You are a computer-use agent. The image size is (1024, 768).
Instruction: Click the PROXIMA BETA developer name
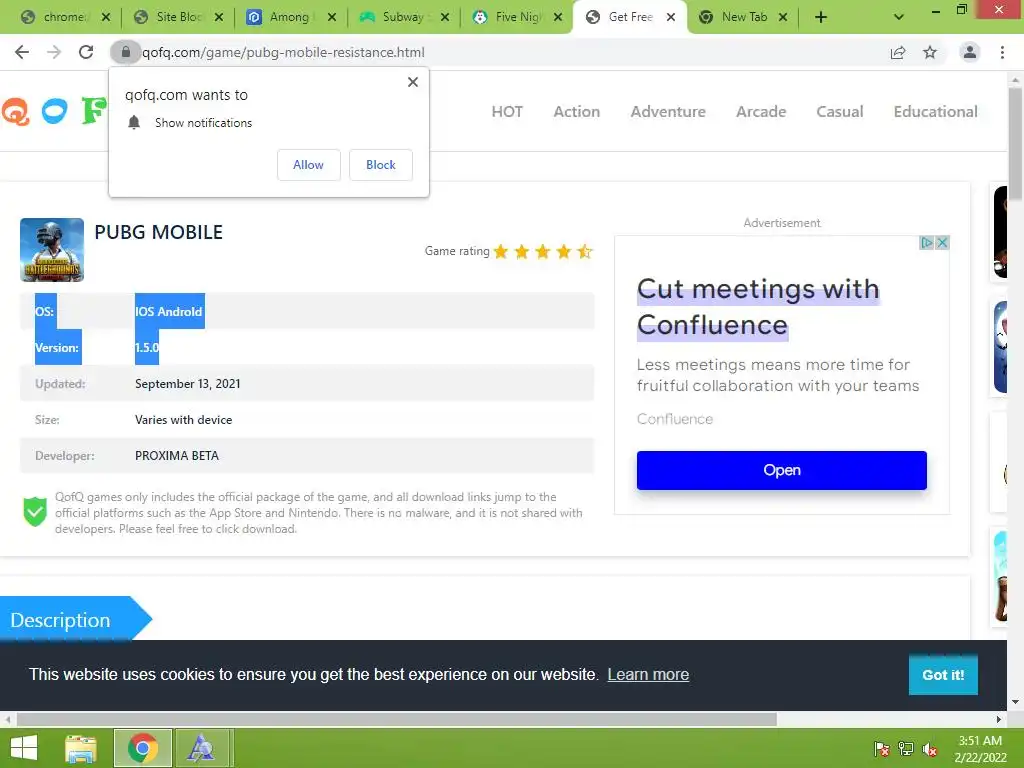pos(177,456)
